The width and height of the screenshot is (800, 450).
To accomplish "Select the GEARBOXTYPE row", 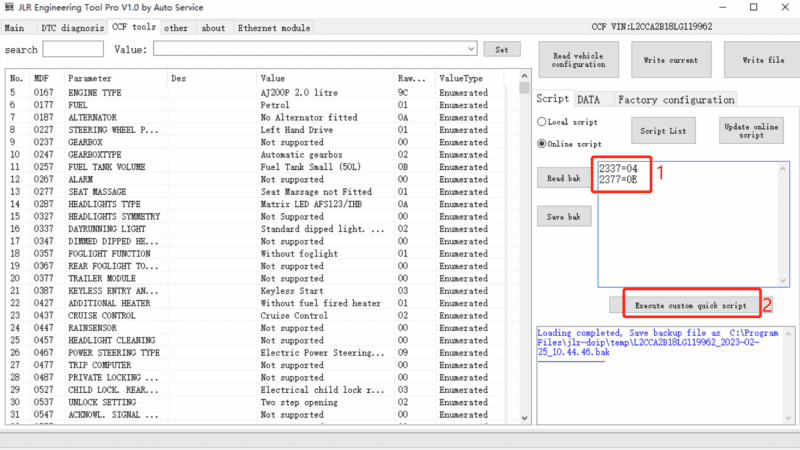I will click(255, 155).
